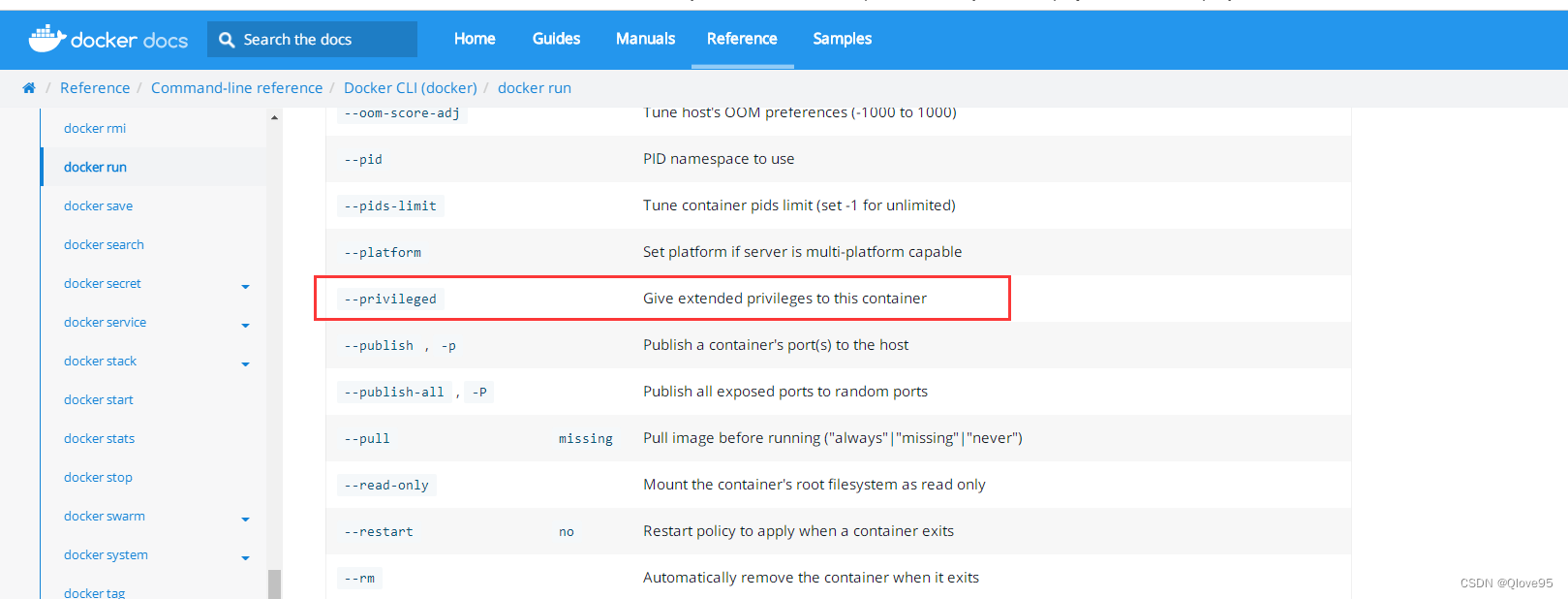Screen dimensions: 1568x599
Task: Click the --pid option text
Action: (x=363, y=159)
